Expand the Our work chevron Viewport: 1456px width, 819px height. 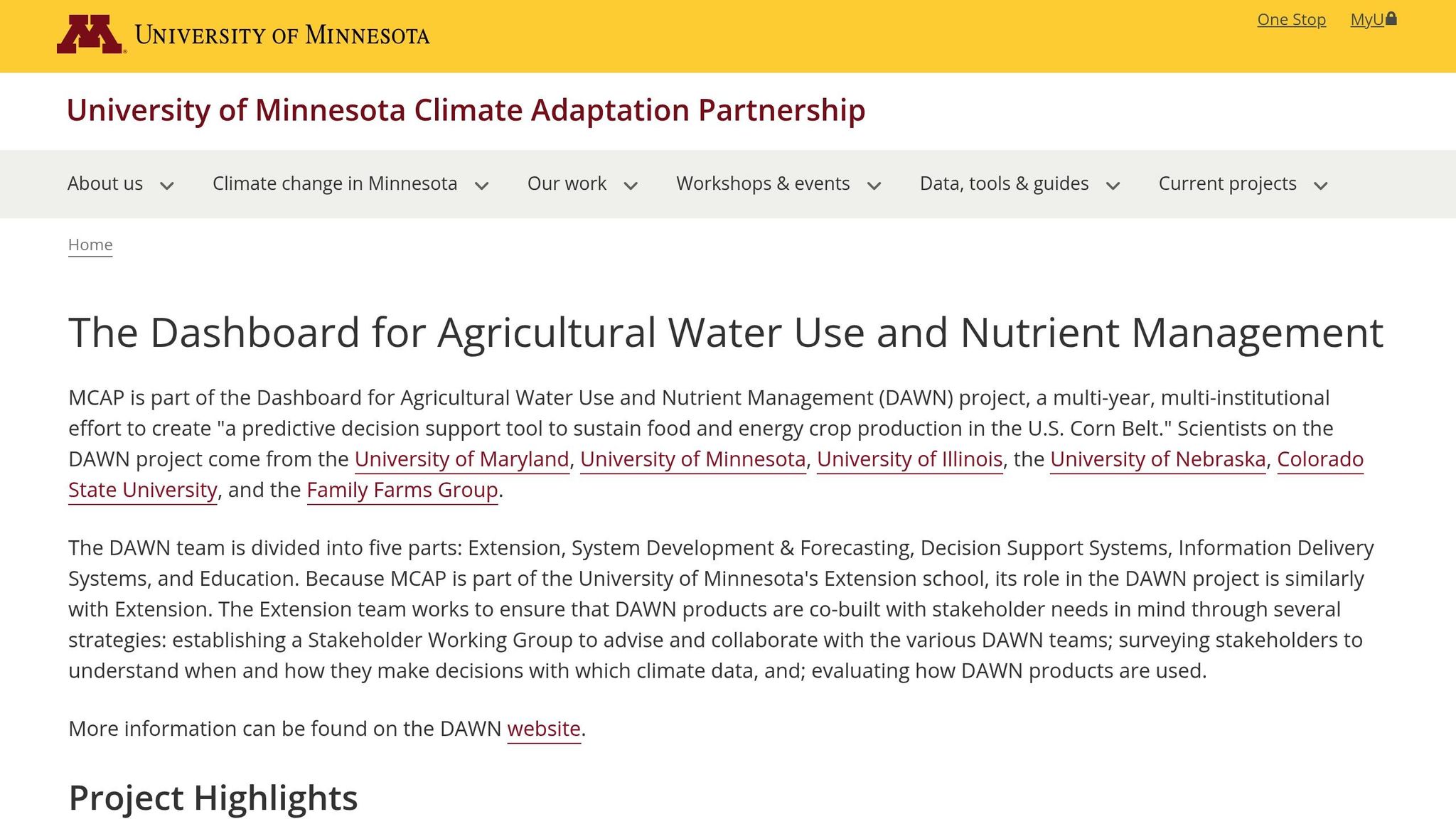[631, 186]
